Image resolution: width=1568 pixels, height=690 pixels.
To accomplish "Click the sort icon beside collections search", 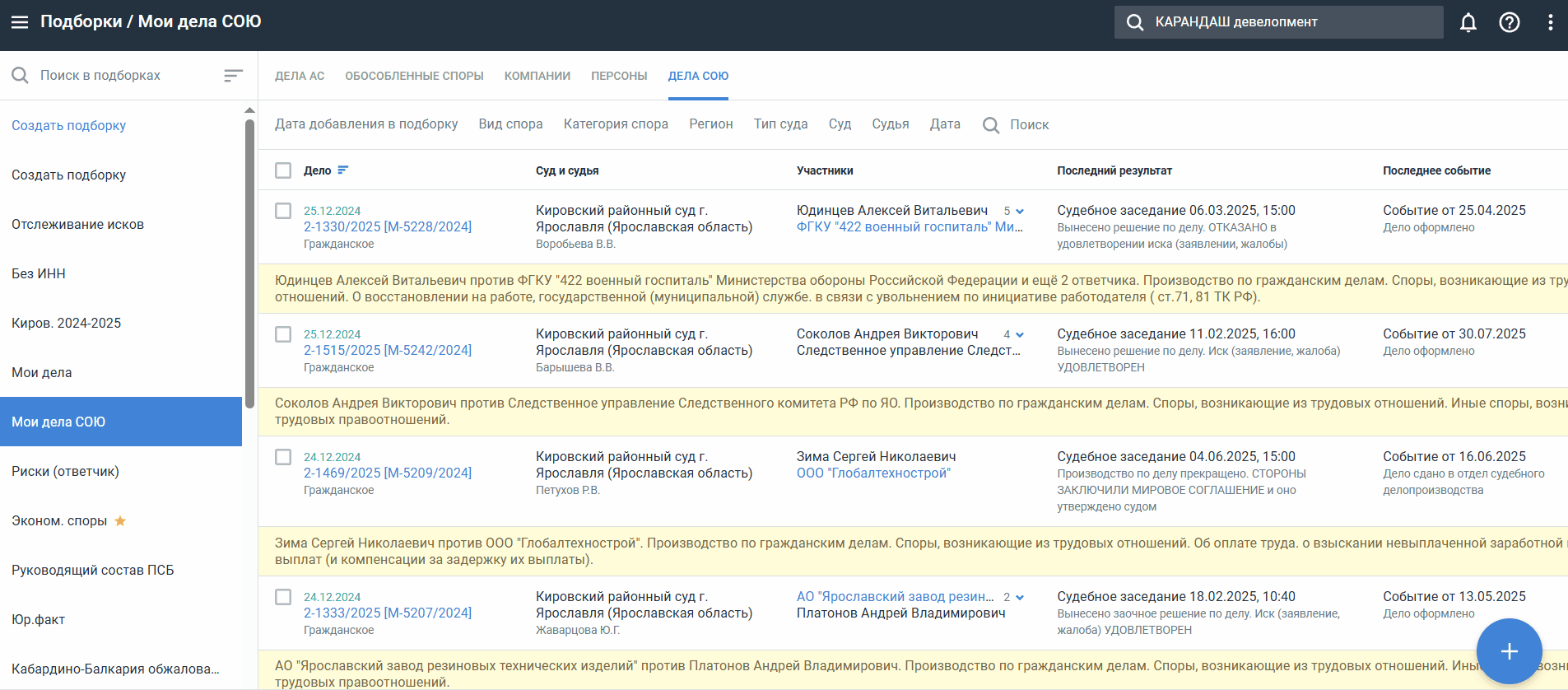I will 233,76.
